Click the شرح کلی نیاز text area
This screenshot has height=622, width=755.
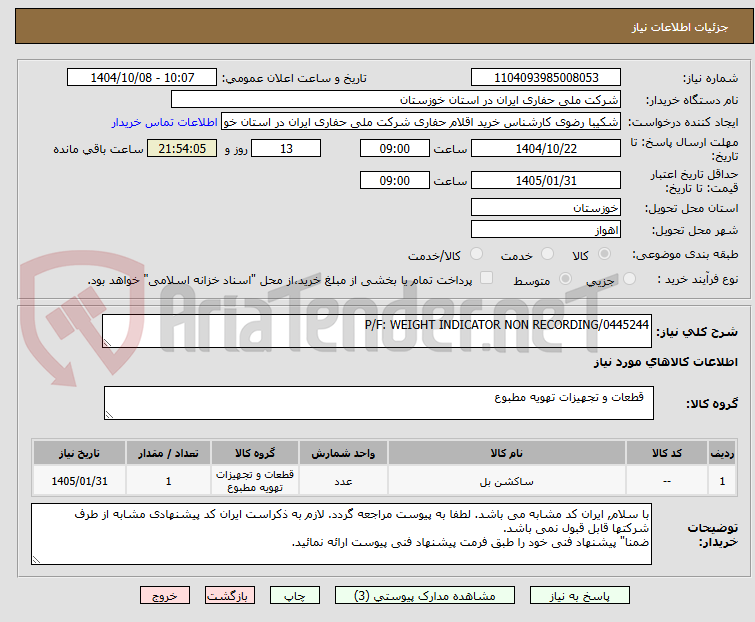pos(377,331)
